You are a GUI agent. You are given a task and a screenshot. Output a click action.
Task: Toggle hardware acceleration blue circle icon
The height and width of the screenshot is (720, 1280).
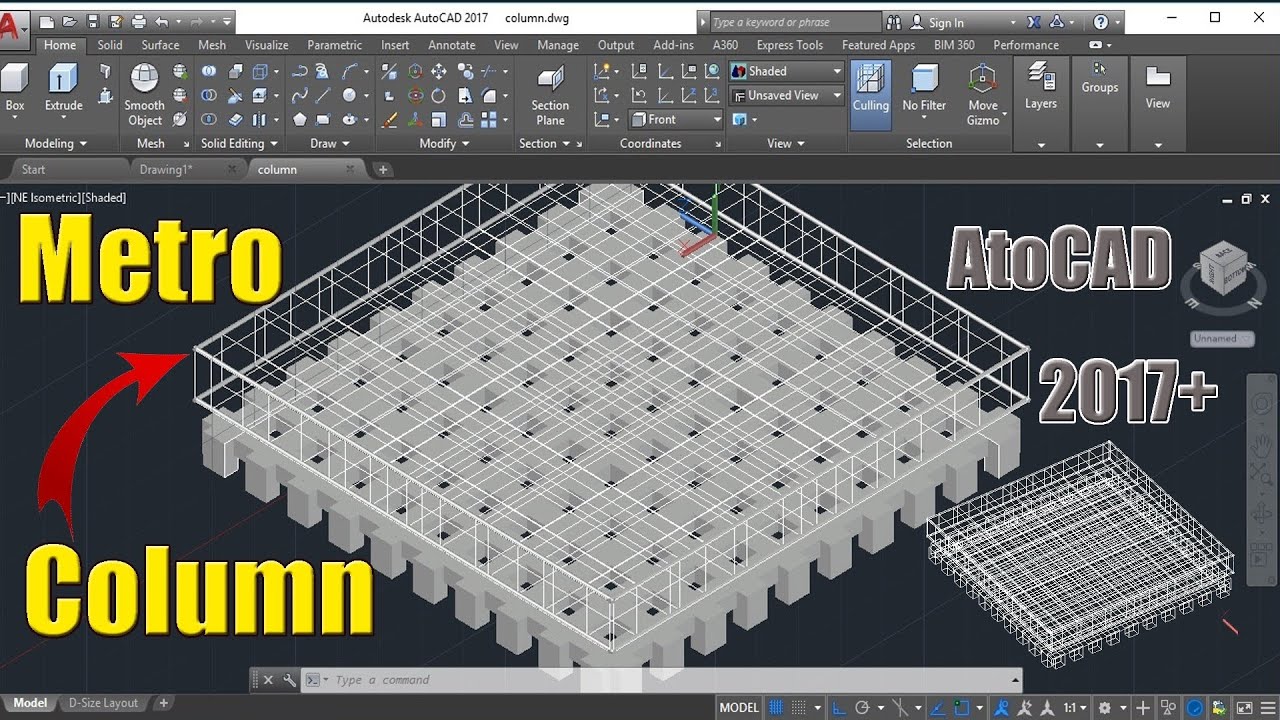click(1195, 707)
